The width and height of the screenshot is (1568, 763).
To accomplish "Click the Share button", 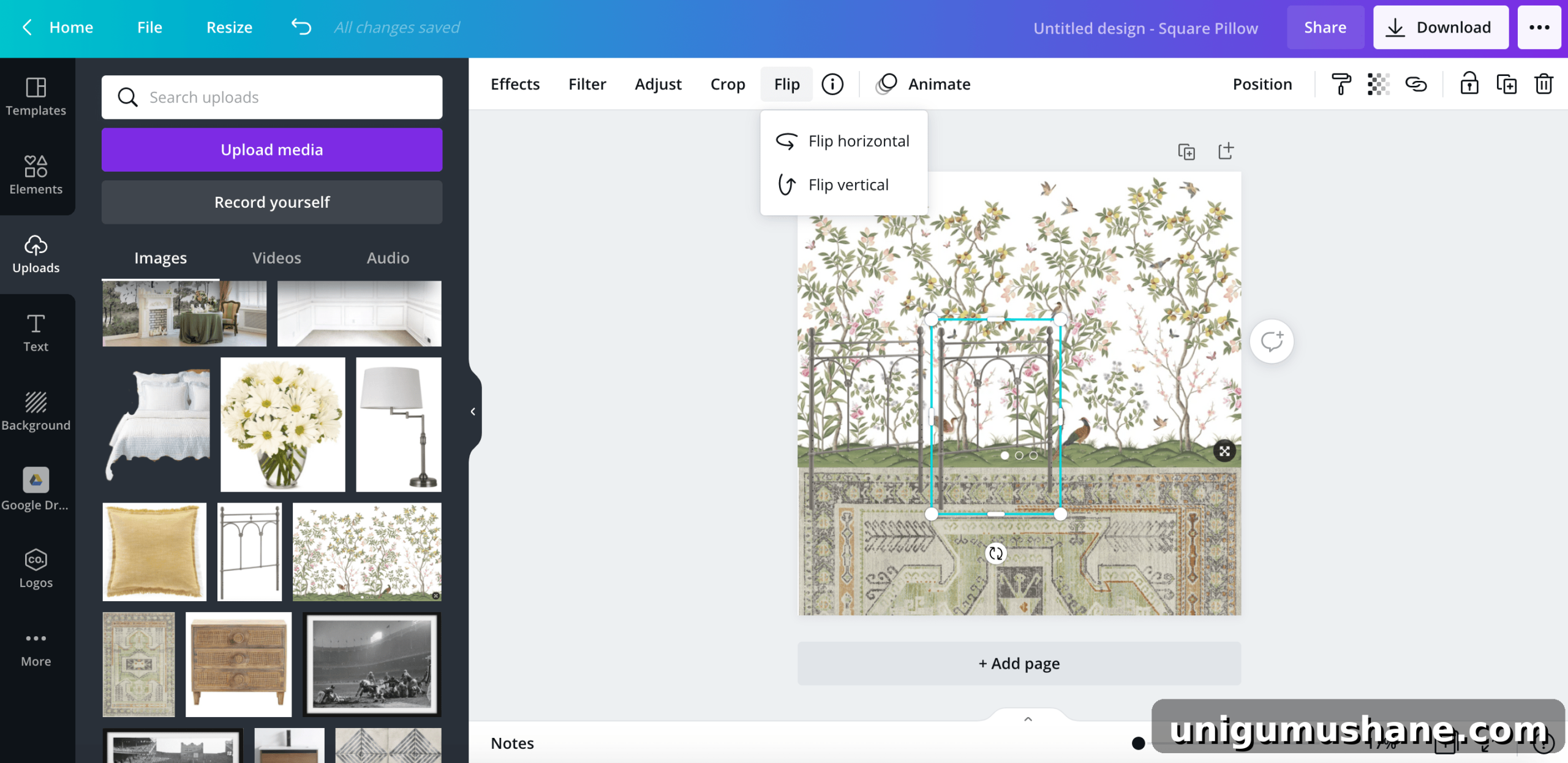I will click(x=1325, y=27).
